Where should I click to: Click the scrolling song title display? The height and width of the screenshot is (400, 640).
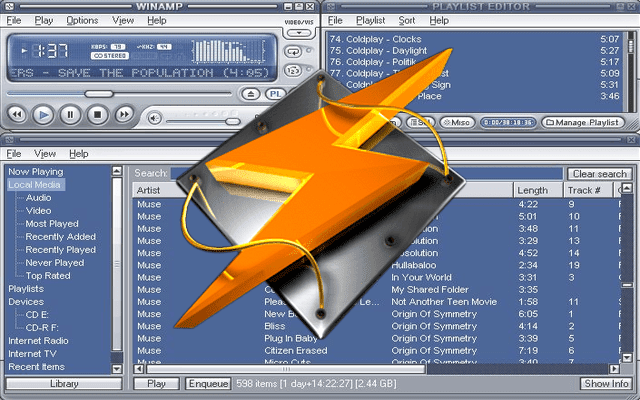140,73
